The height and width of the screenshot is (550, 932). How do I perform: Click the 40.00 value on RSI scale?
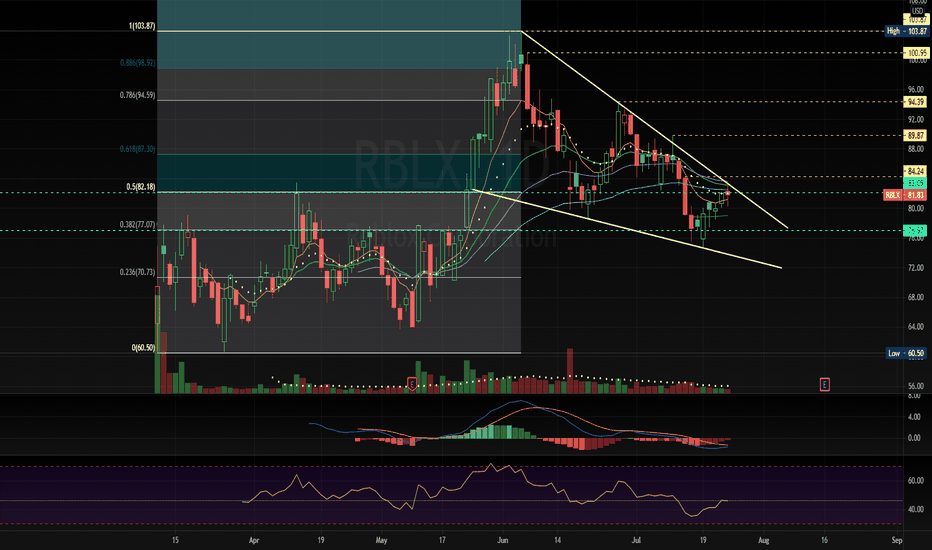click(916, 510)
